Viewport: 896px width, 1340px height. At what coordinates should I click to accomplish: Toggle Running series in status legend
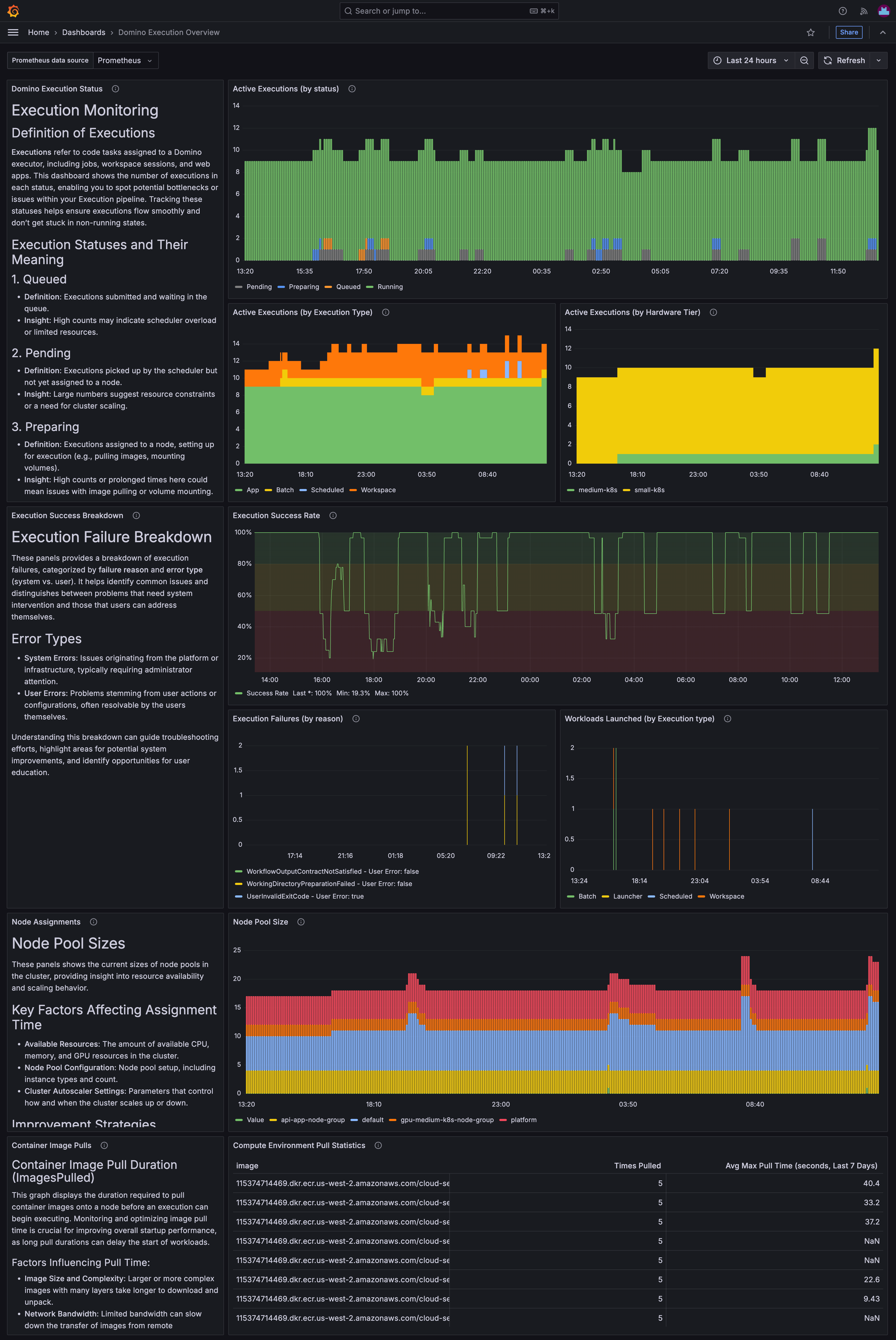(x=390, y=287)
